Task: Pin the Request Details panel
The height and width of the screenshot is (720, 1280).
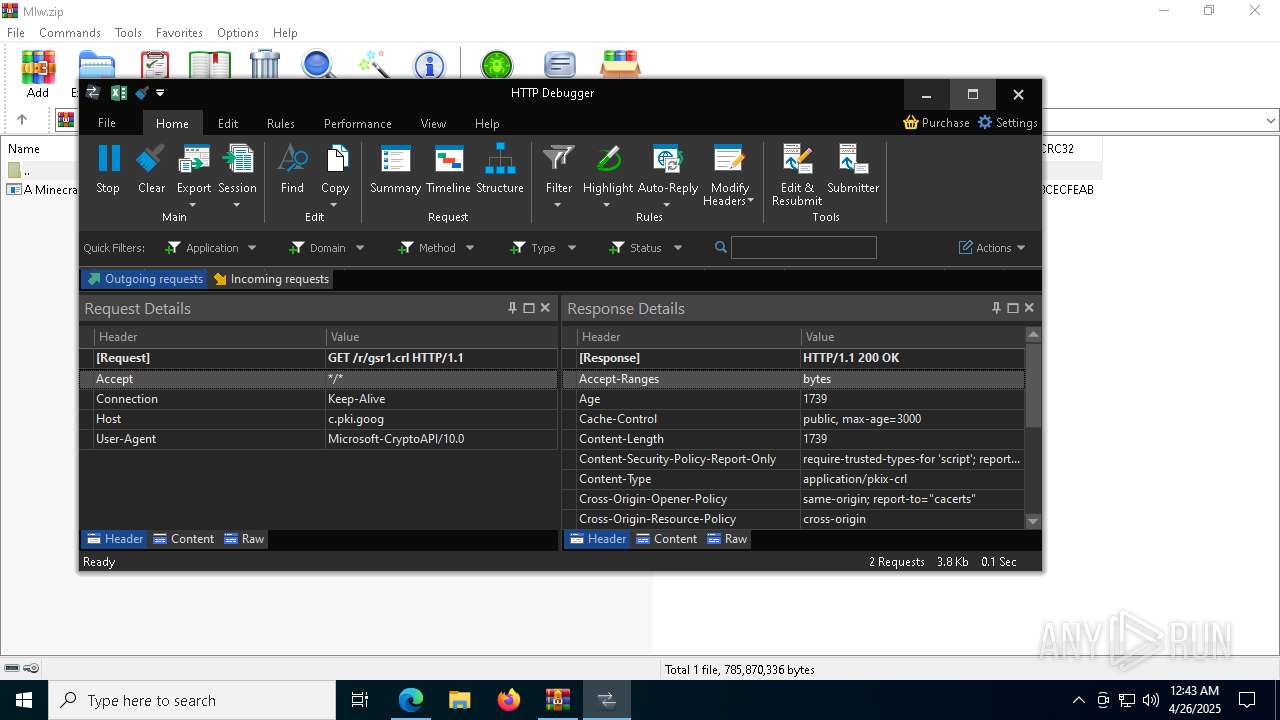Action: (513, 308)
